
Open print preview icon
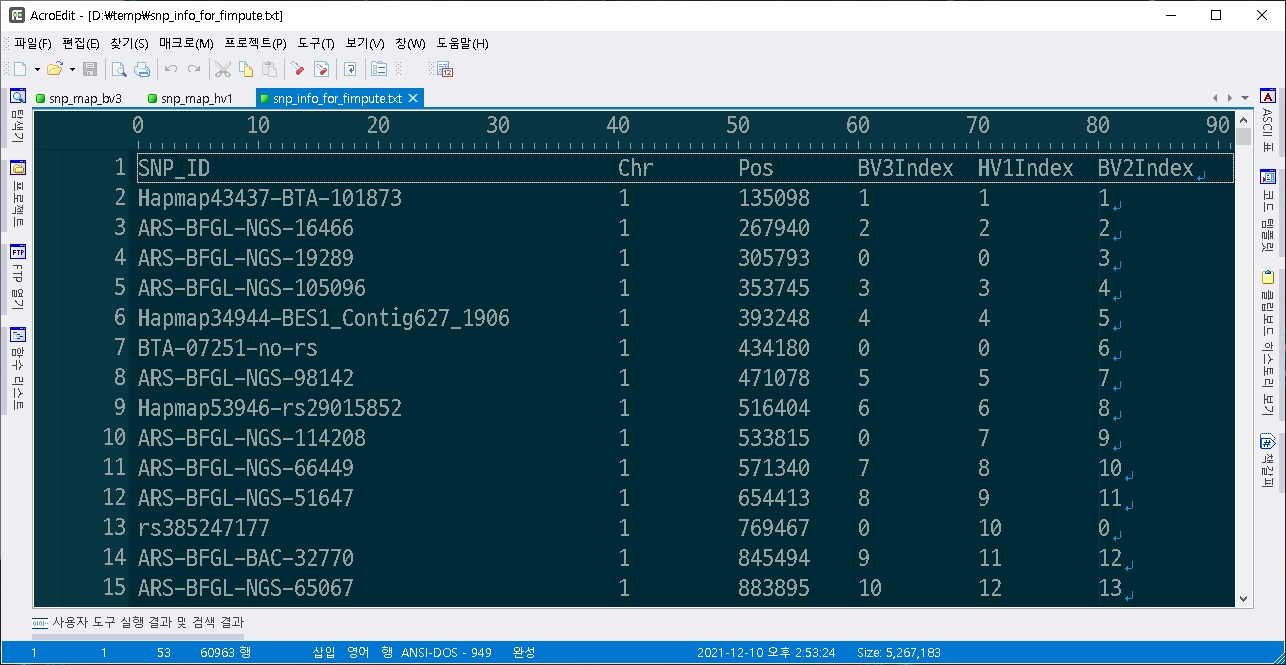[119, 69]
